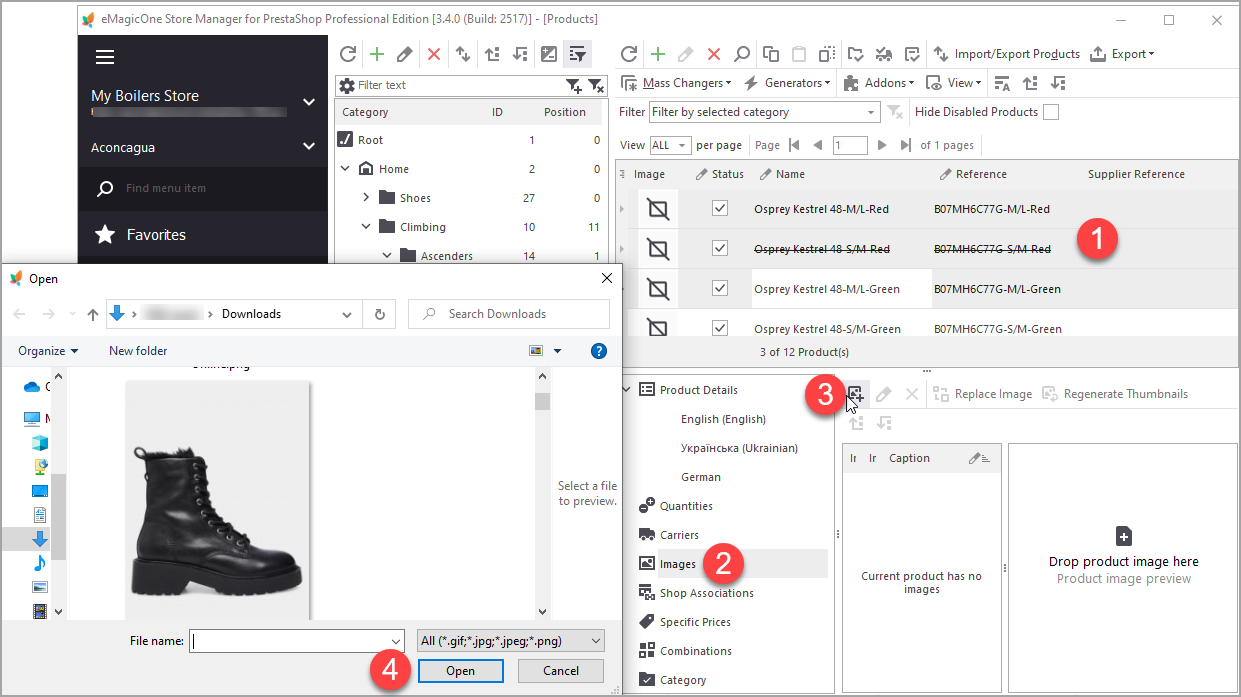
Task: Expand My Boilers Store dropdown
Action: (309, 102)
